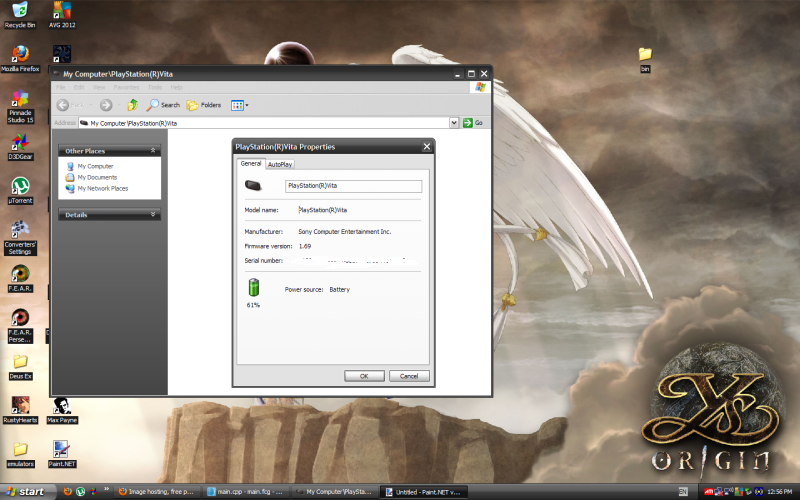Select the Max Payne desktop icon
The height and width of the screenshot is (500, 800).
[x=62, y=410]
